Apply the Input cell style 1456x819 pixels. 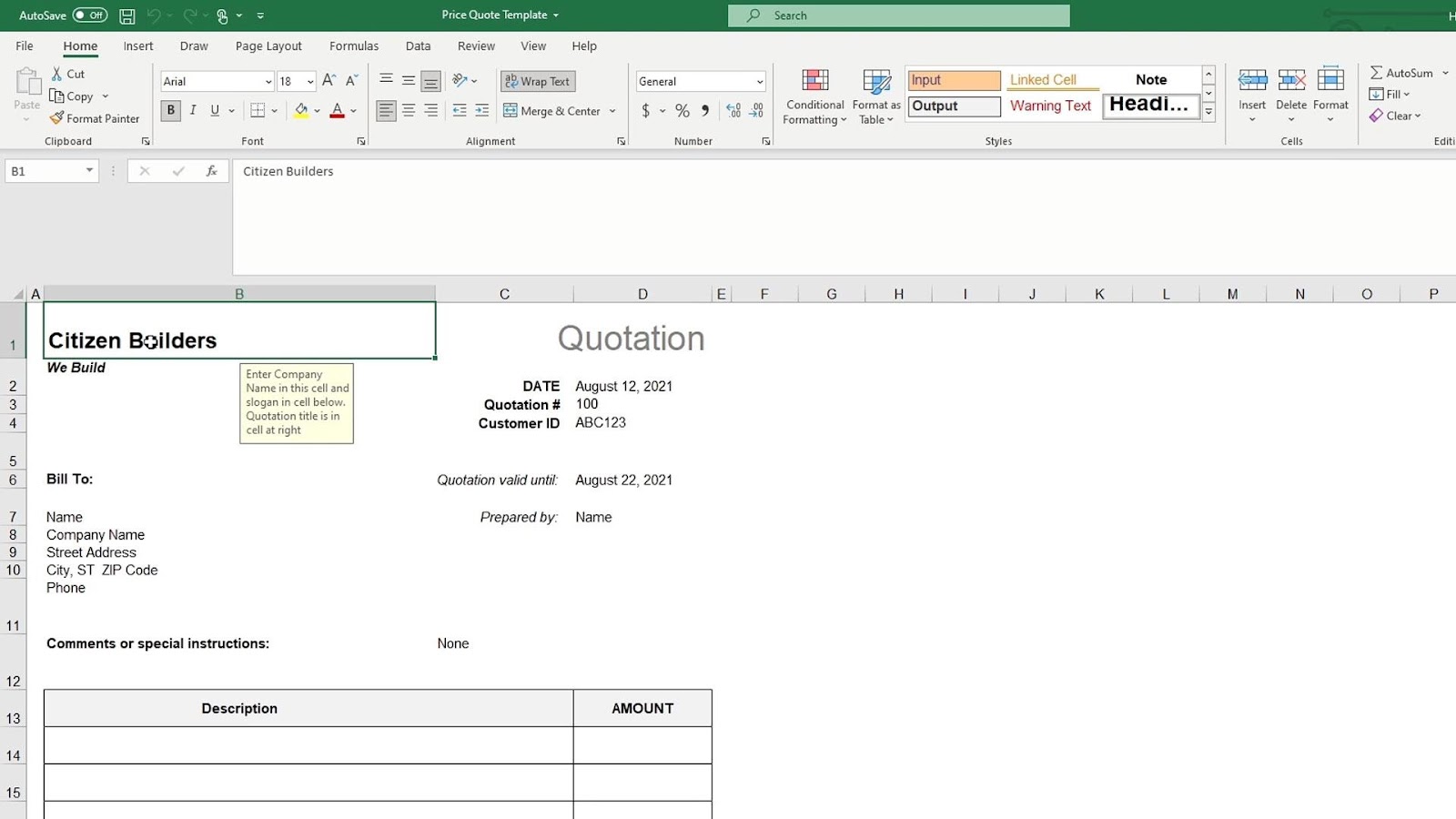954,80
